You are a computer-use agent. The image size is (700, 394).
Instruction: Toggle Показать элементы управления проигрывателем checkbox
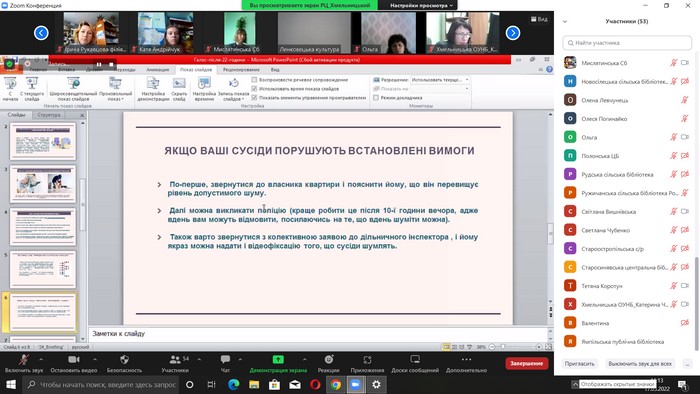click(x=254, y=97)
